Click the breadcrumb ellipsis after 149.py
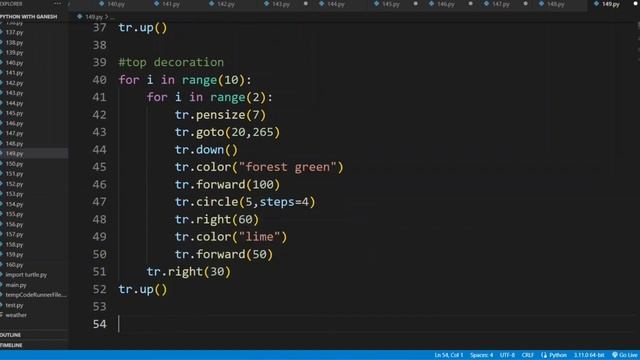This screenshot has height=360, width=640. (x=113, y=17)
